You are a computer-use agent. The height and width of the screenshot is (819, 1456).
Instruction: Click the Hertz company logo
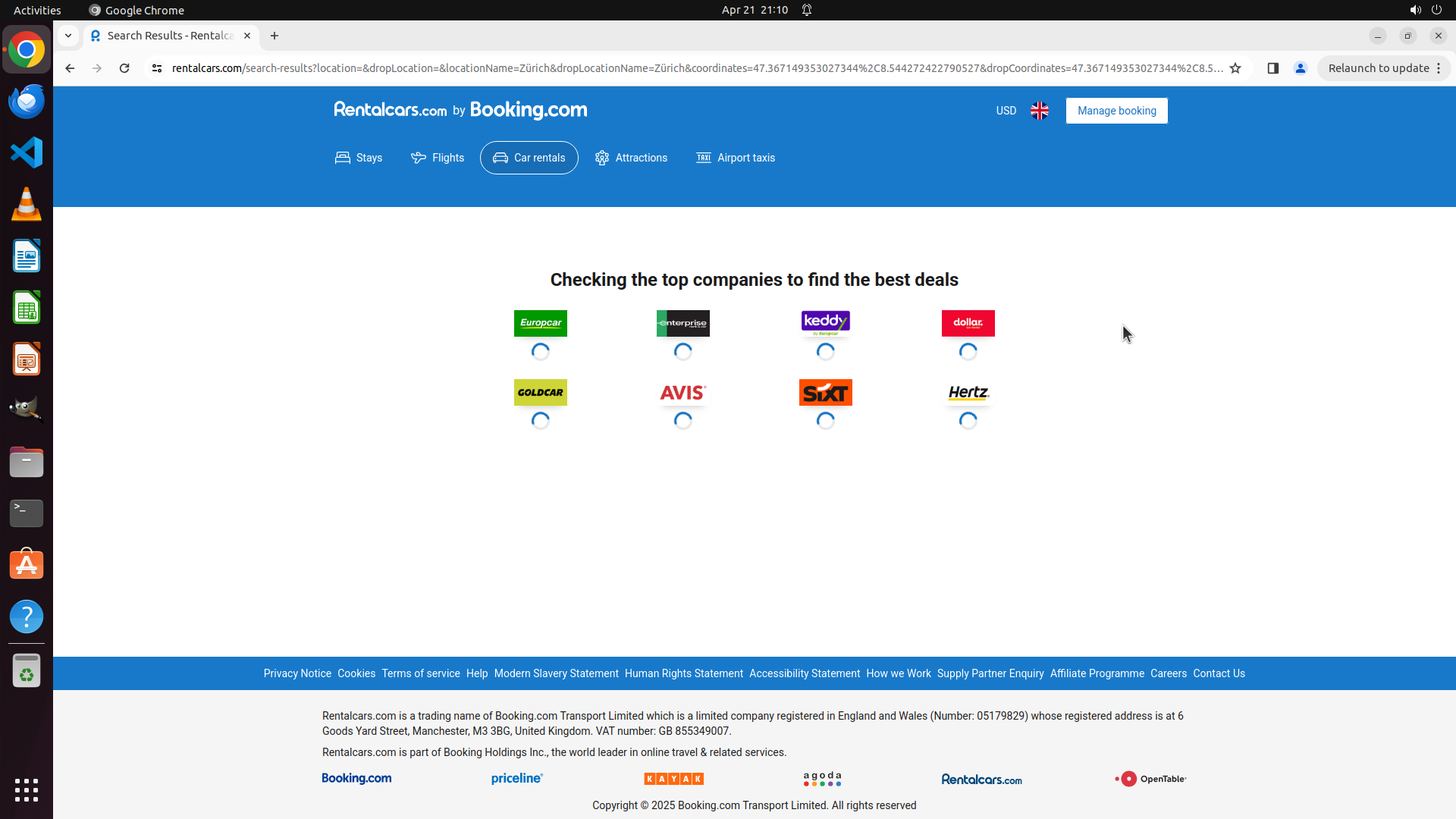(x=968, y=393)
